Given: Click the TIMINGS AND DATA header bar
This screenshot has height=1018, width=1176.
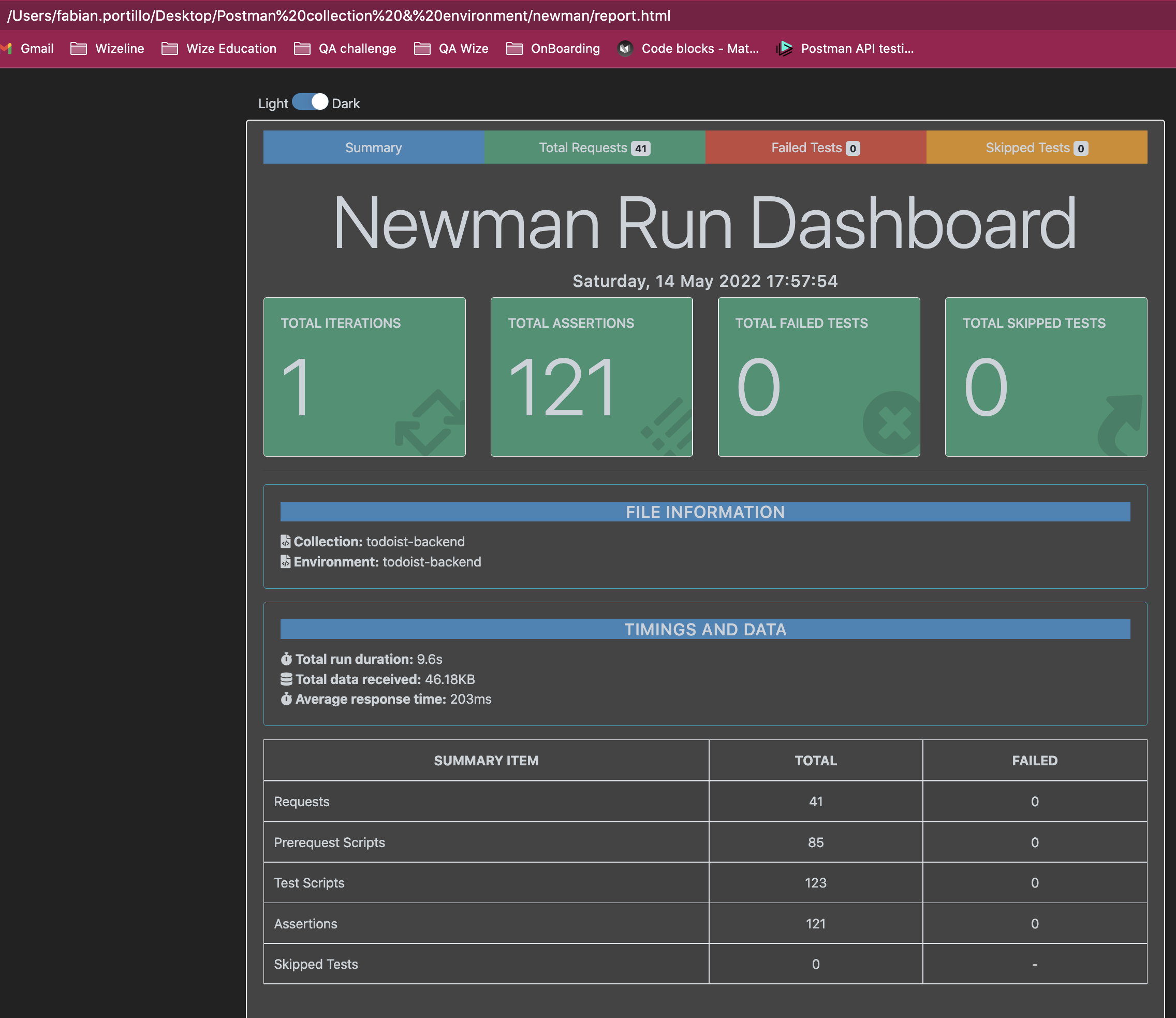Looking at the screenshot, I should click(704, 629).
